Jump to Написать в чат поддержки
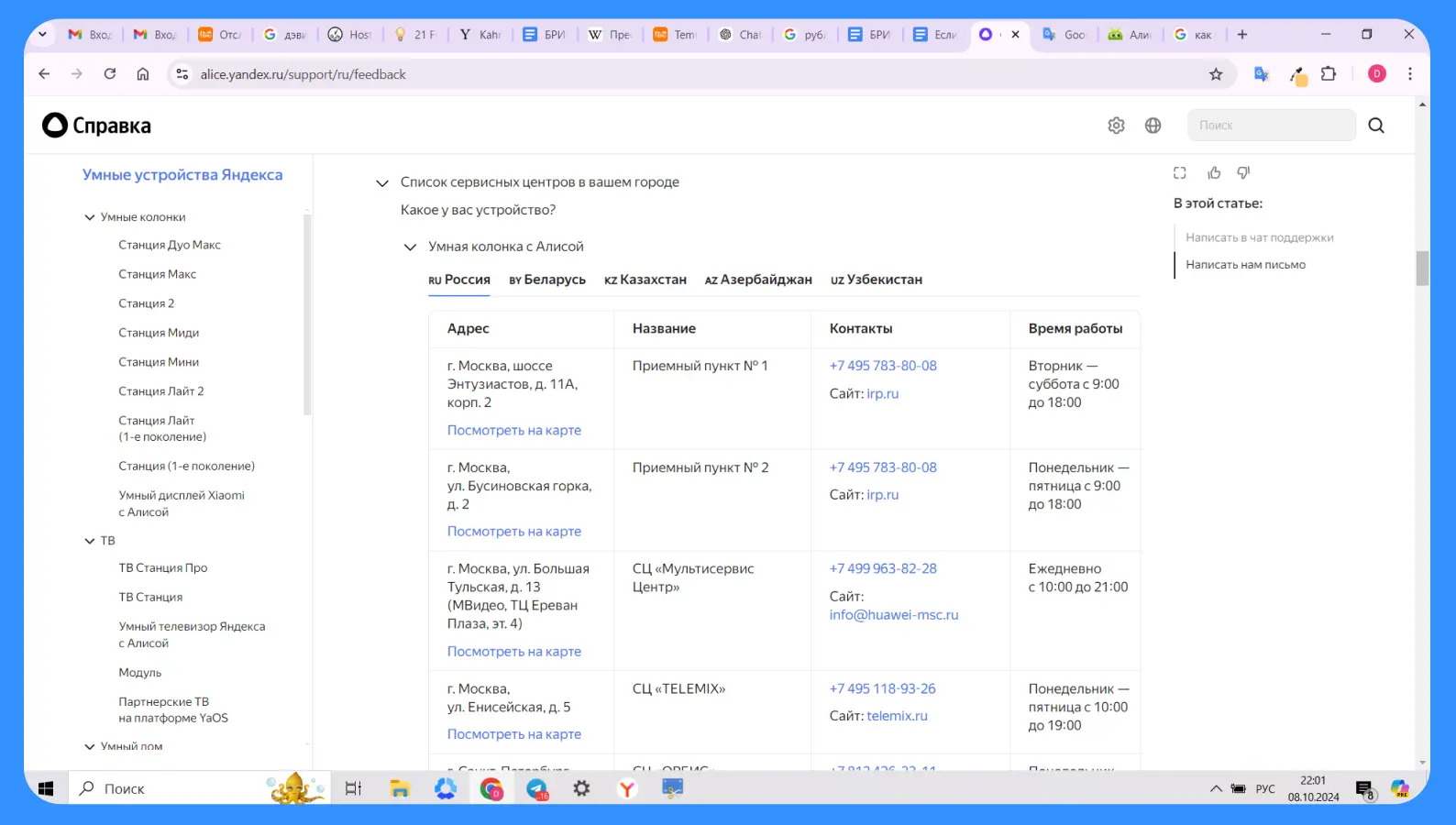Screen dimensions: 1456x825 coord(1260,237)
